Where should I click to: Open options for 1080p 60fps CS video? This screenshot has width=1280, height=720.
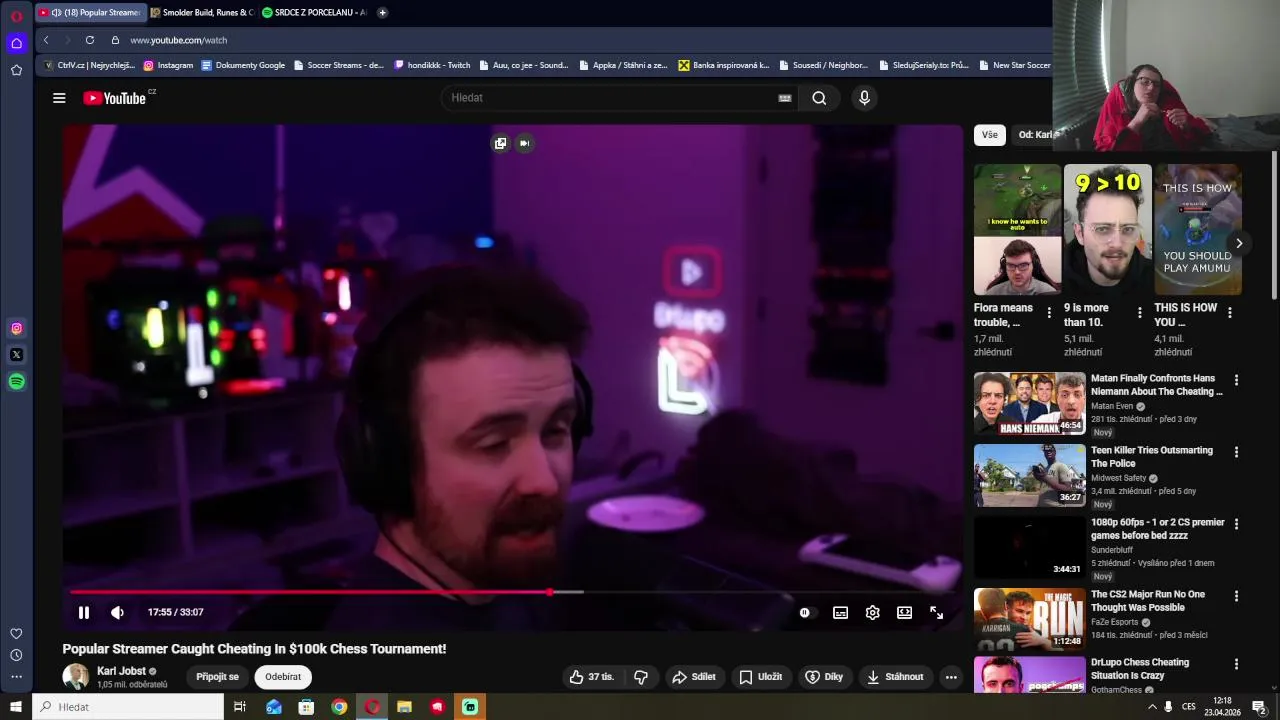tap(1236, 524)
